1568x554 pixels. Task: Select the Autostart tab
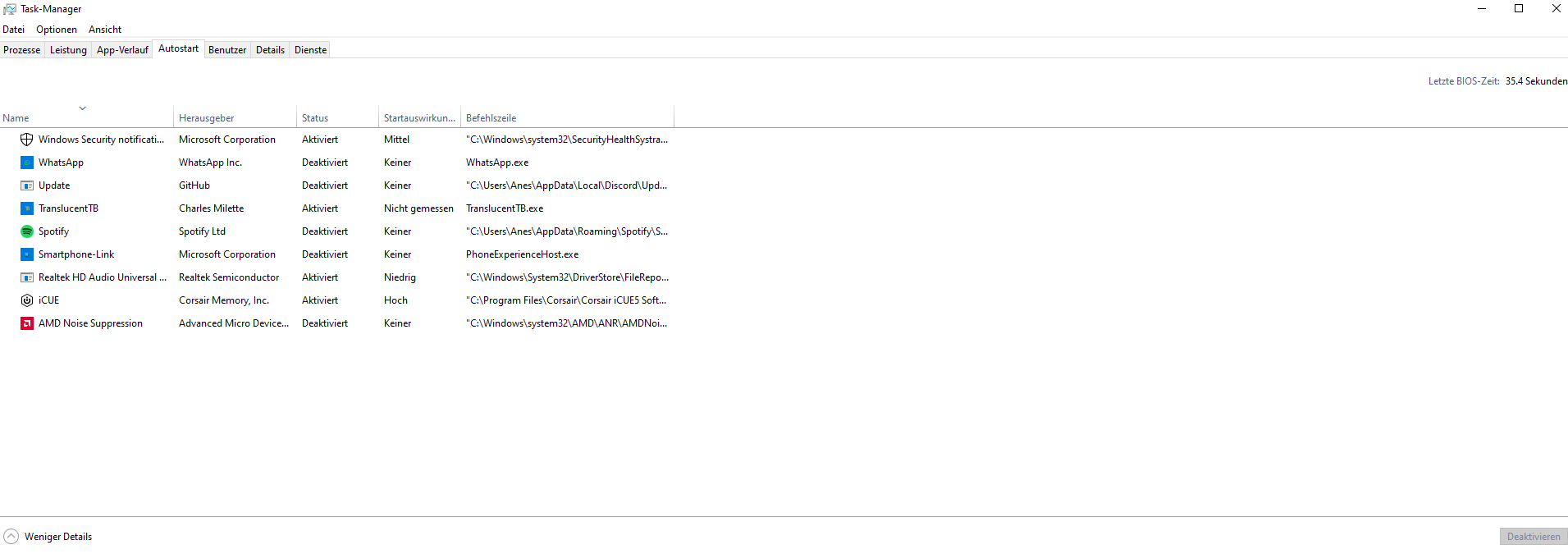click(x=178, y=48)
